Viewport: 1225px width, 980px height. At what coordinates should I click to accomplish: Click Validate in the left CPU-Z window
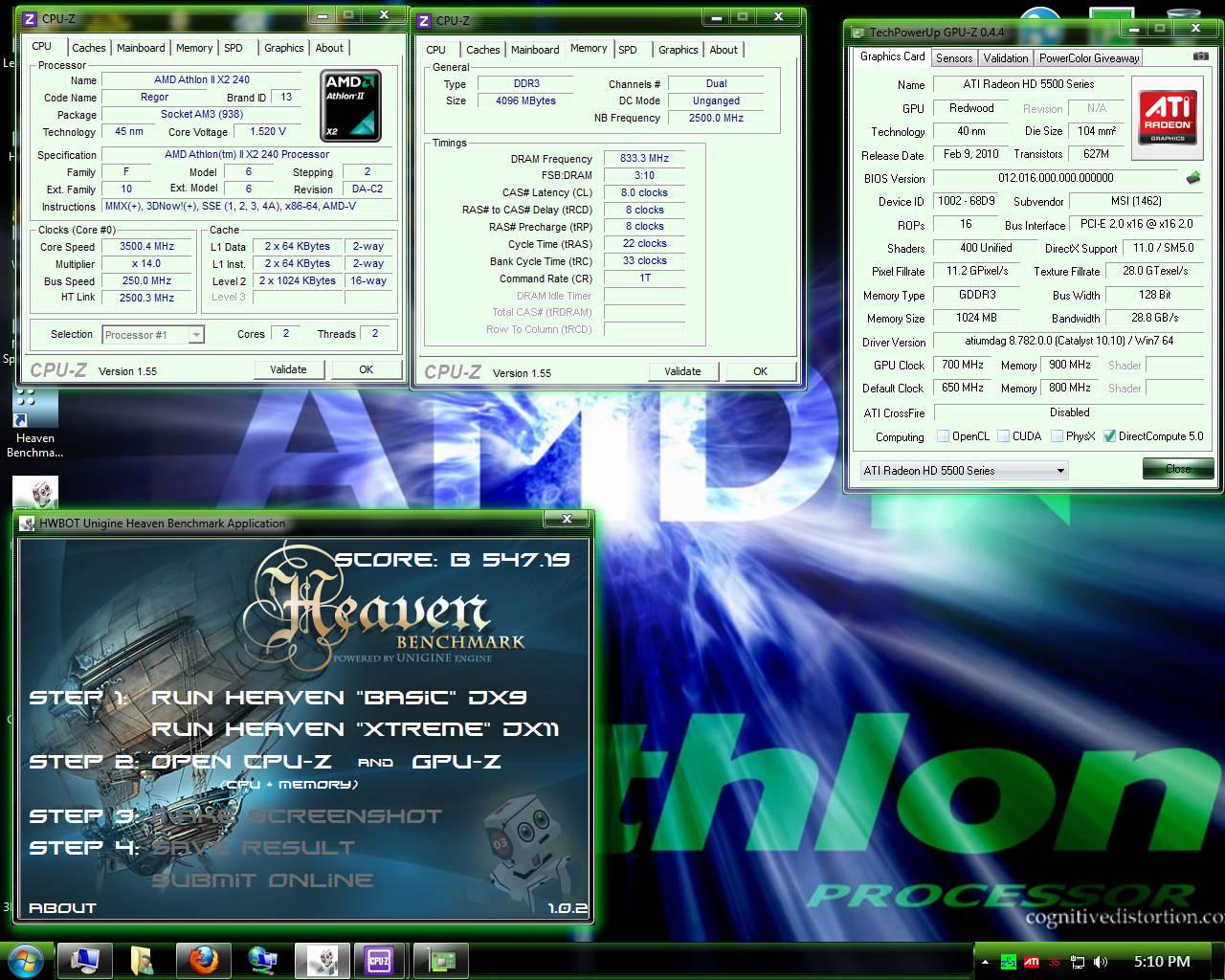289,369
